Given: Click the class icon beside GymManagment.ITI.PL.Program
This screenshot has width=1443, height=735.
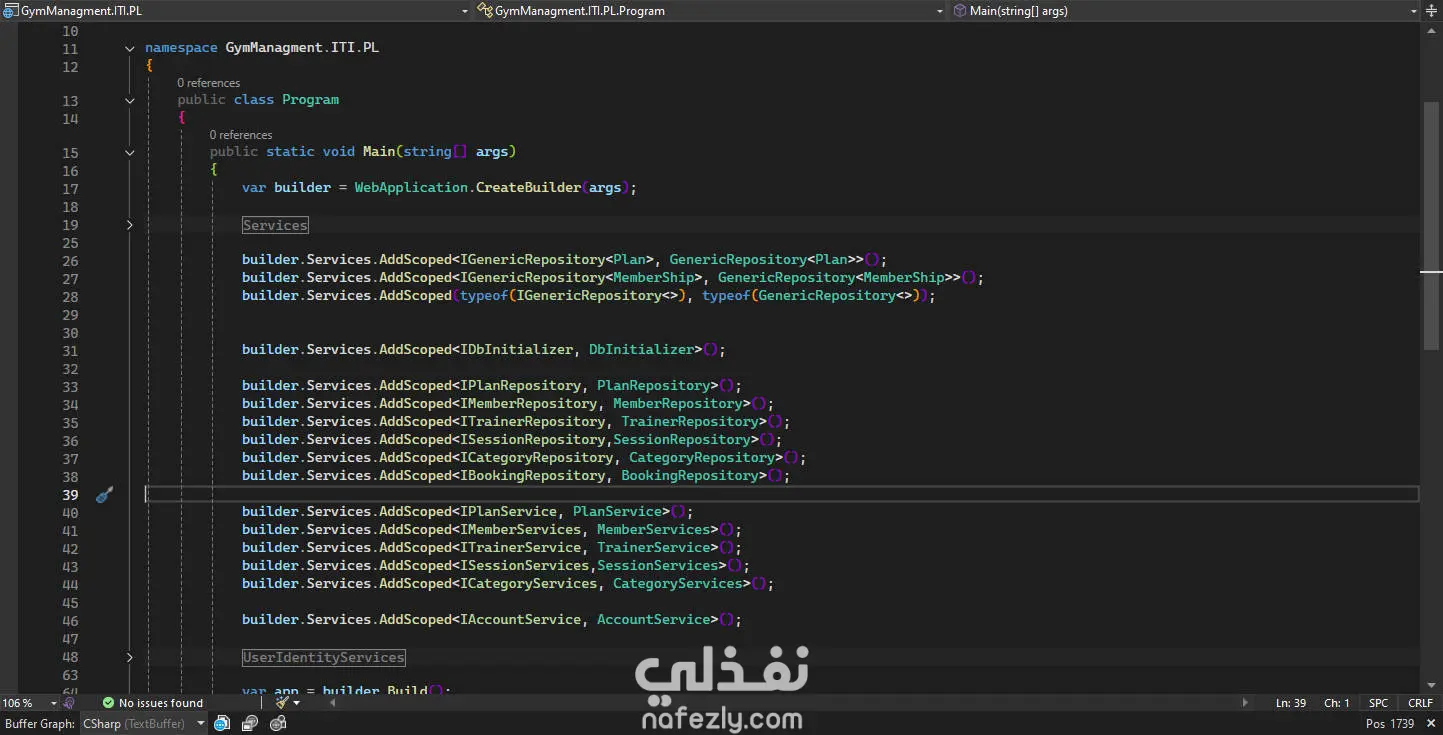Looking at the screenshot, I should point(485,11).
